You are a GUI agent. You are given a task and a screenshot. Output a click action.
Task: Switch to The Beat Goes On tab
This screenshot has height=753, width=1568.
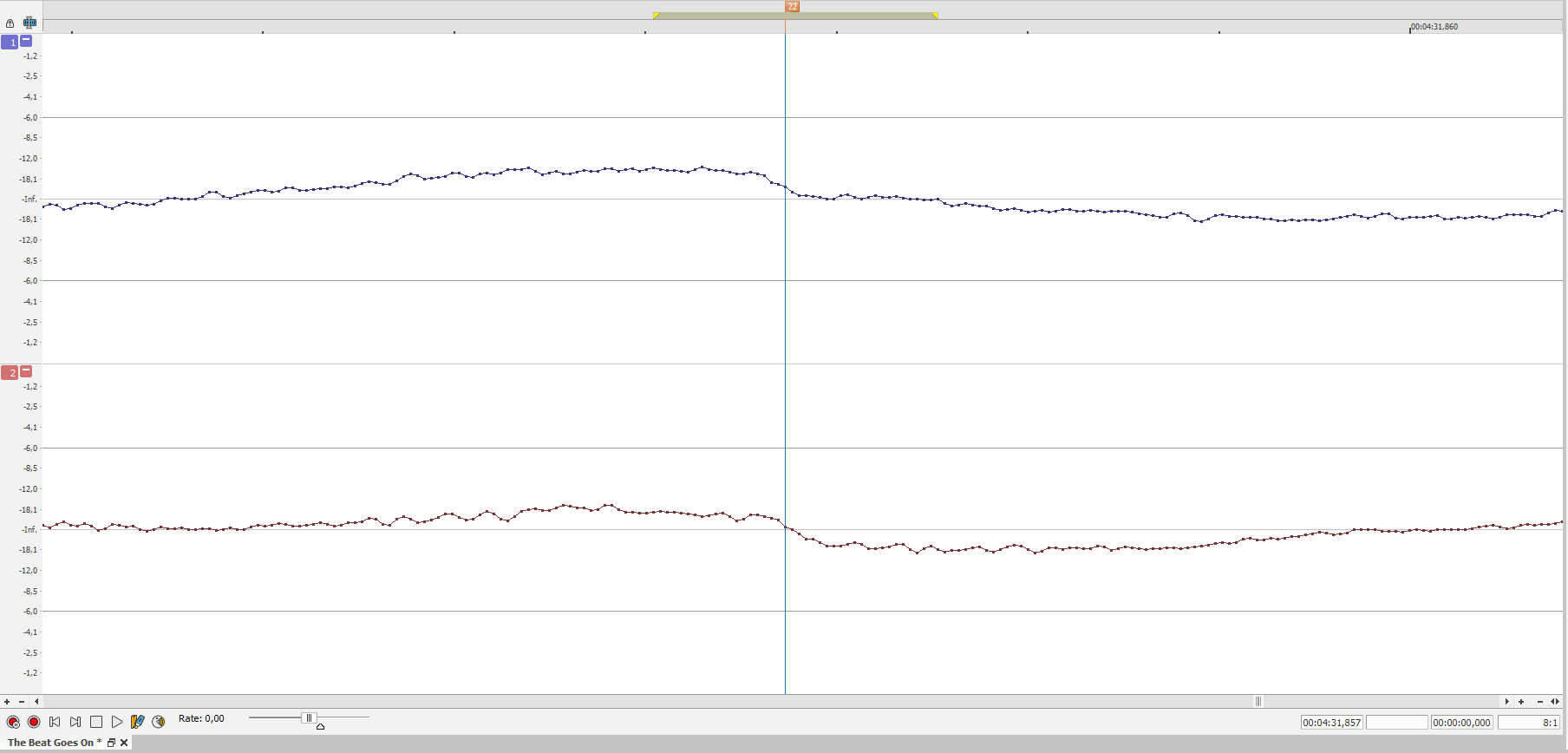click(50, 743)
